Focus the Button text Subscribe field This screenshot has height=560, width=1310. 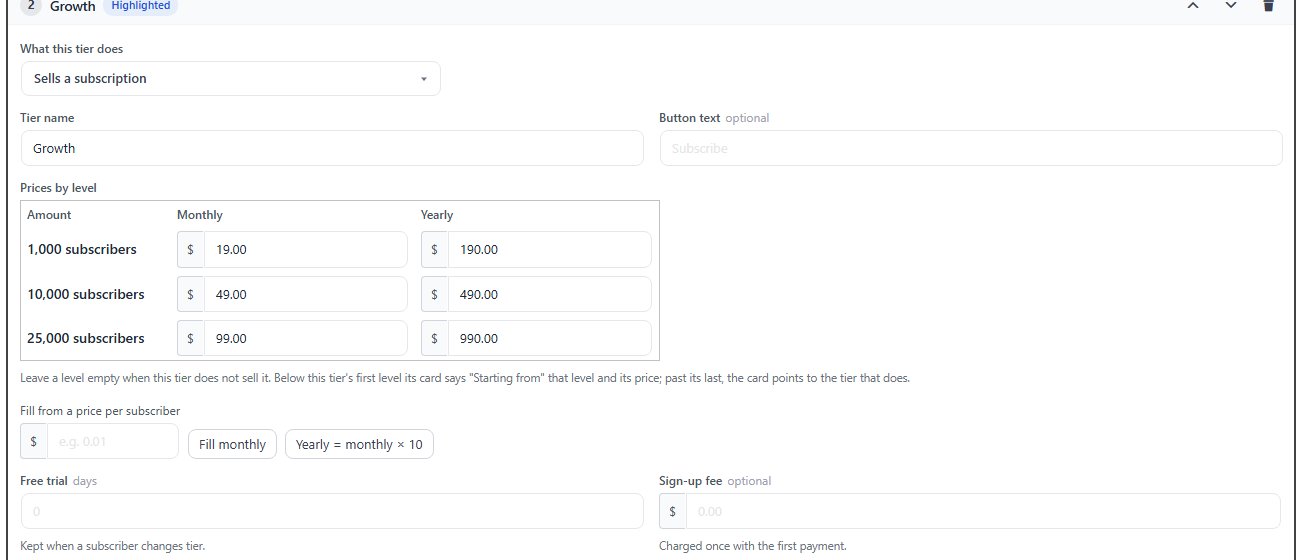(x=971, y=148)
